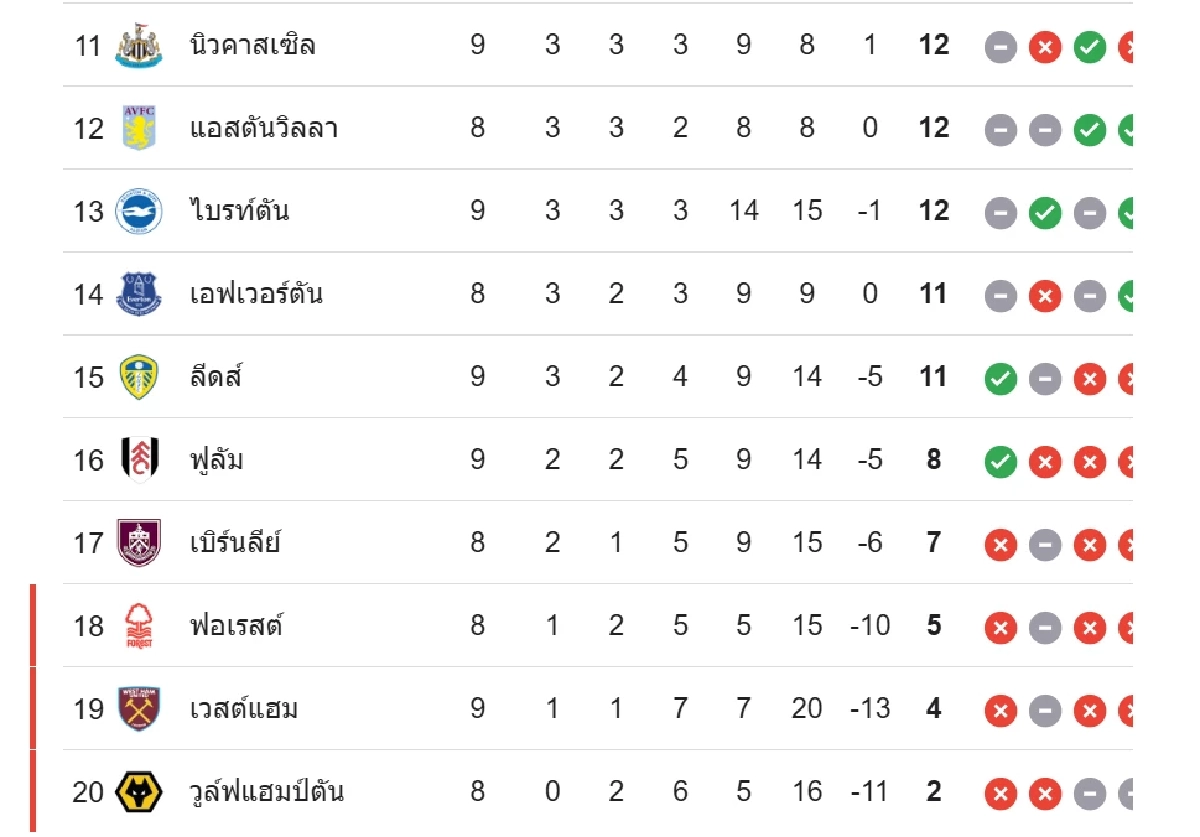1200x837 pixels.
Task: Open the วูล์ฟแฮมป์ตัน team link
Action: 266,792
